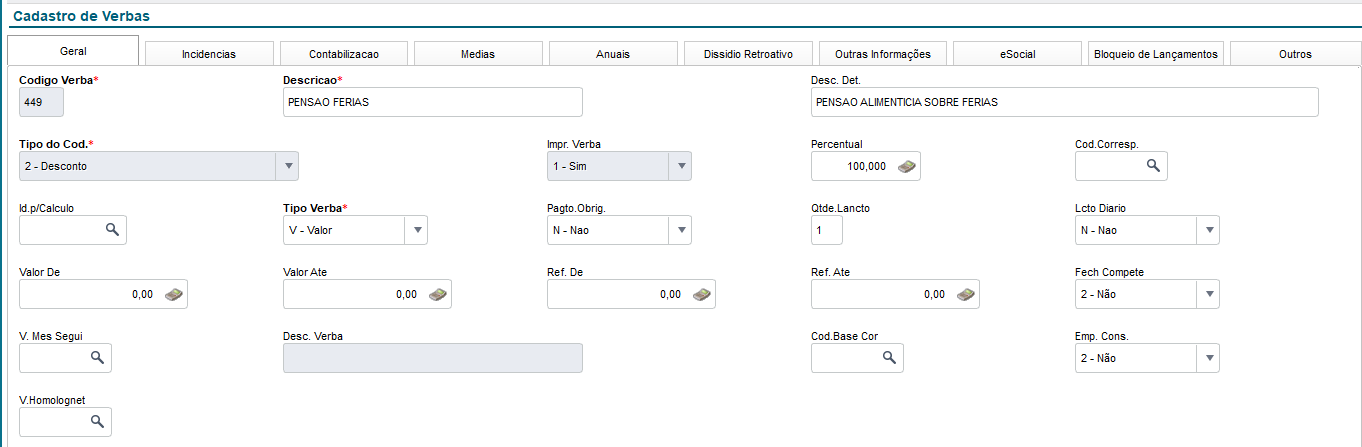
Task: Expand the Tipo do Cod. dropdown arrow
Action: (287, 166)
